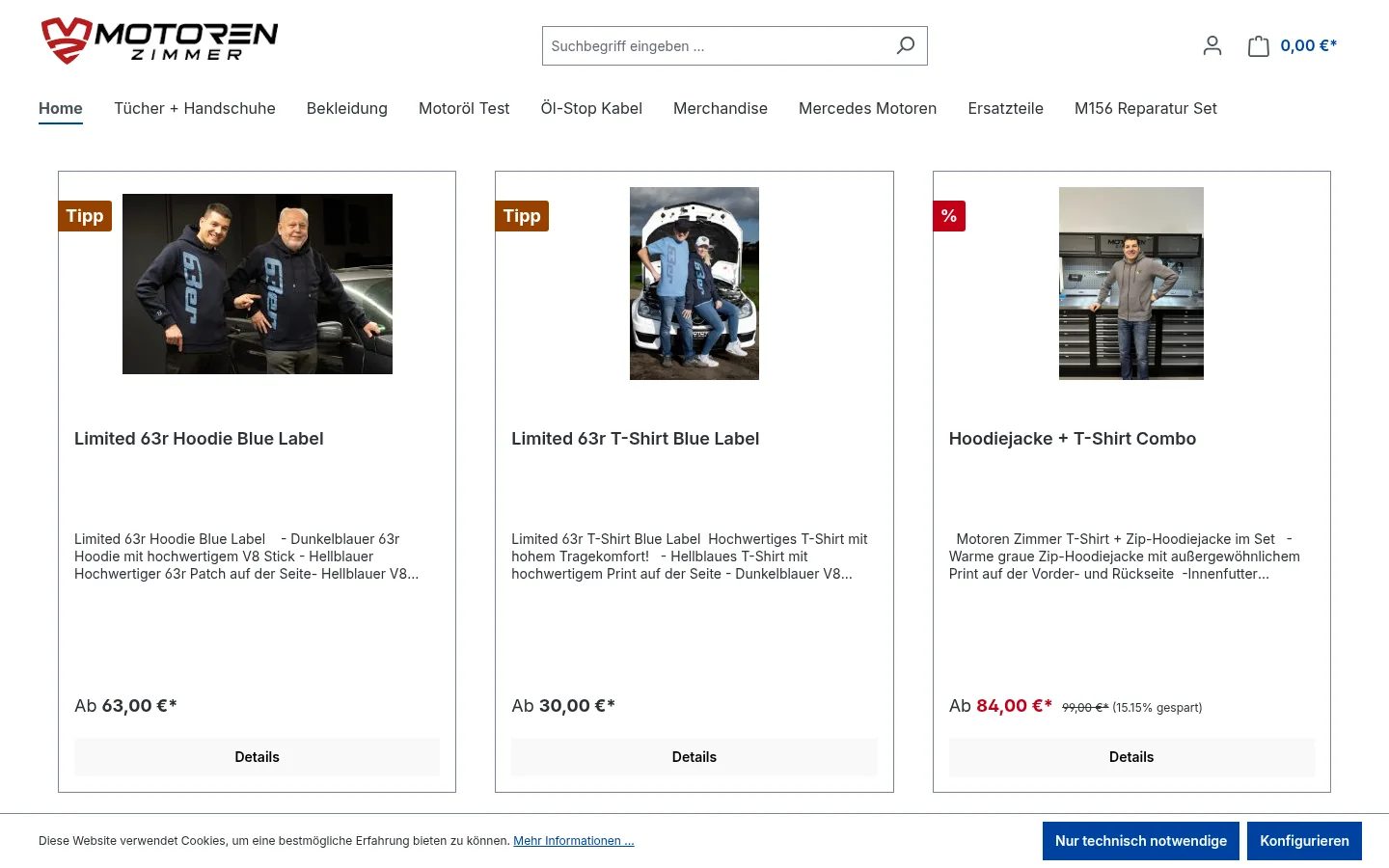The height and width of the screenshot is (868, 1389).
Task: Click the Mehr Informationen cookie link
Action: point(574,841)
